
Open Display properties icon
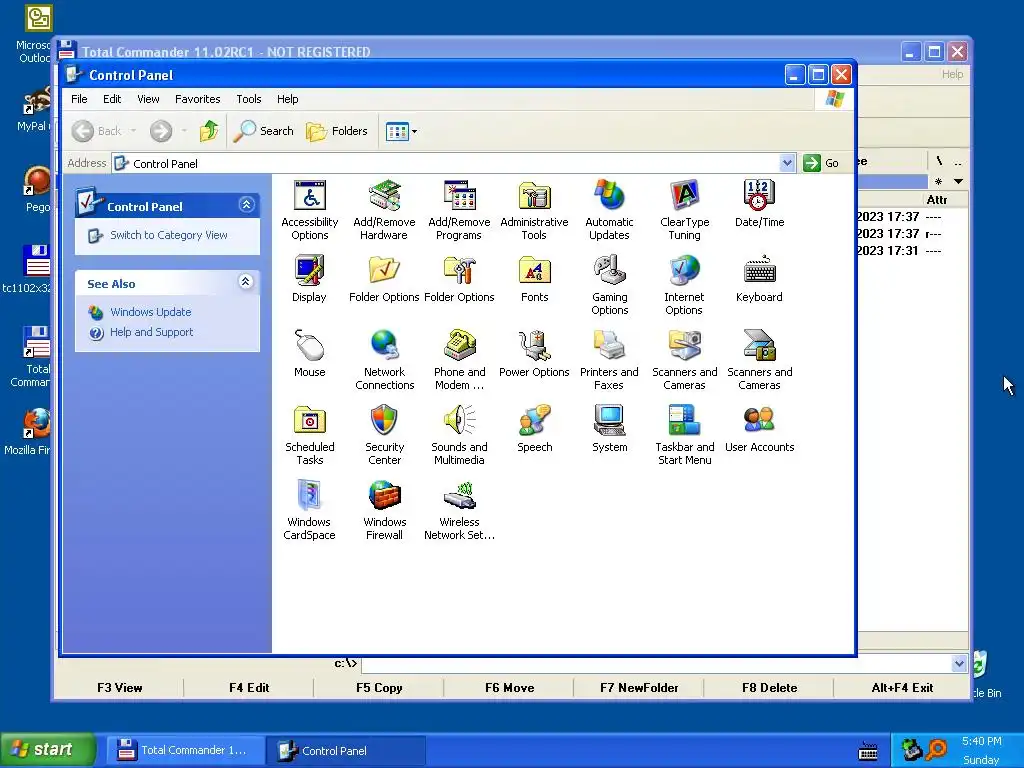(309, 279)
